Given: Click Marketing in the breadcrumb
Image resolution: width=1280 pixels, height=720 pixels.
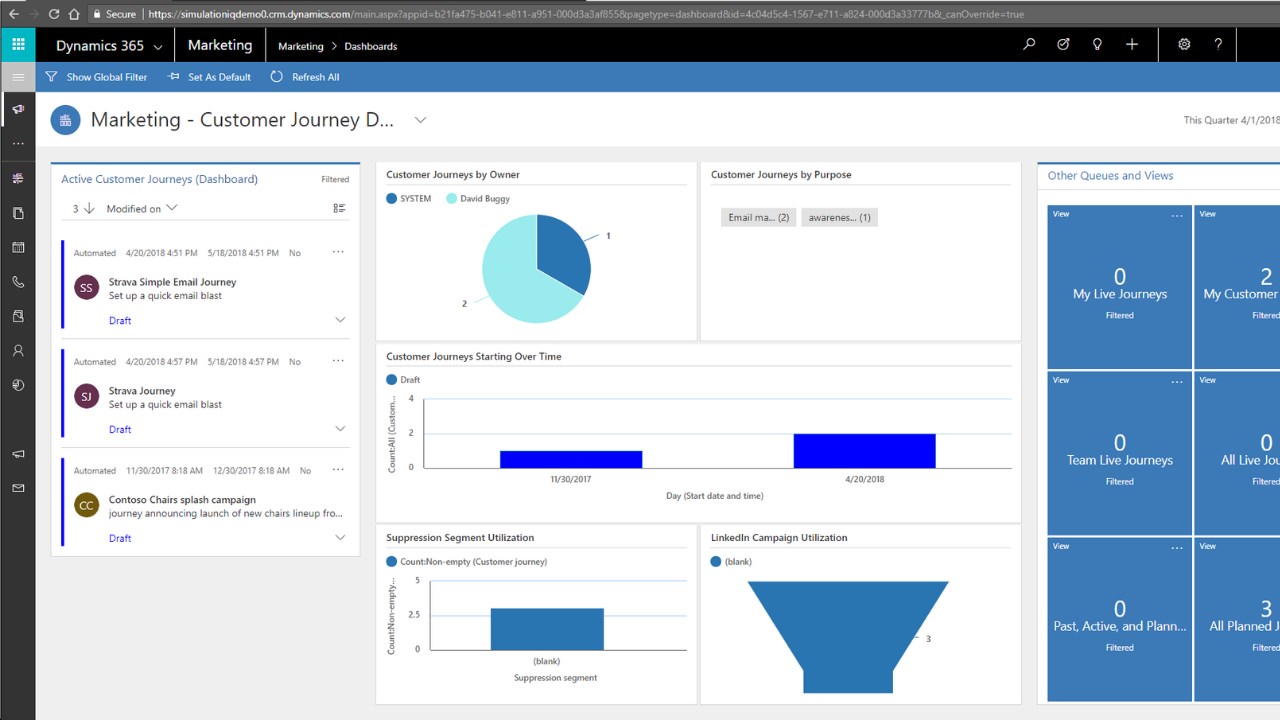Looking at the screenshot, I should click(301, 46).
